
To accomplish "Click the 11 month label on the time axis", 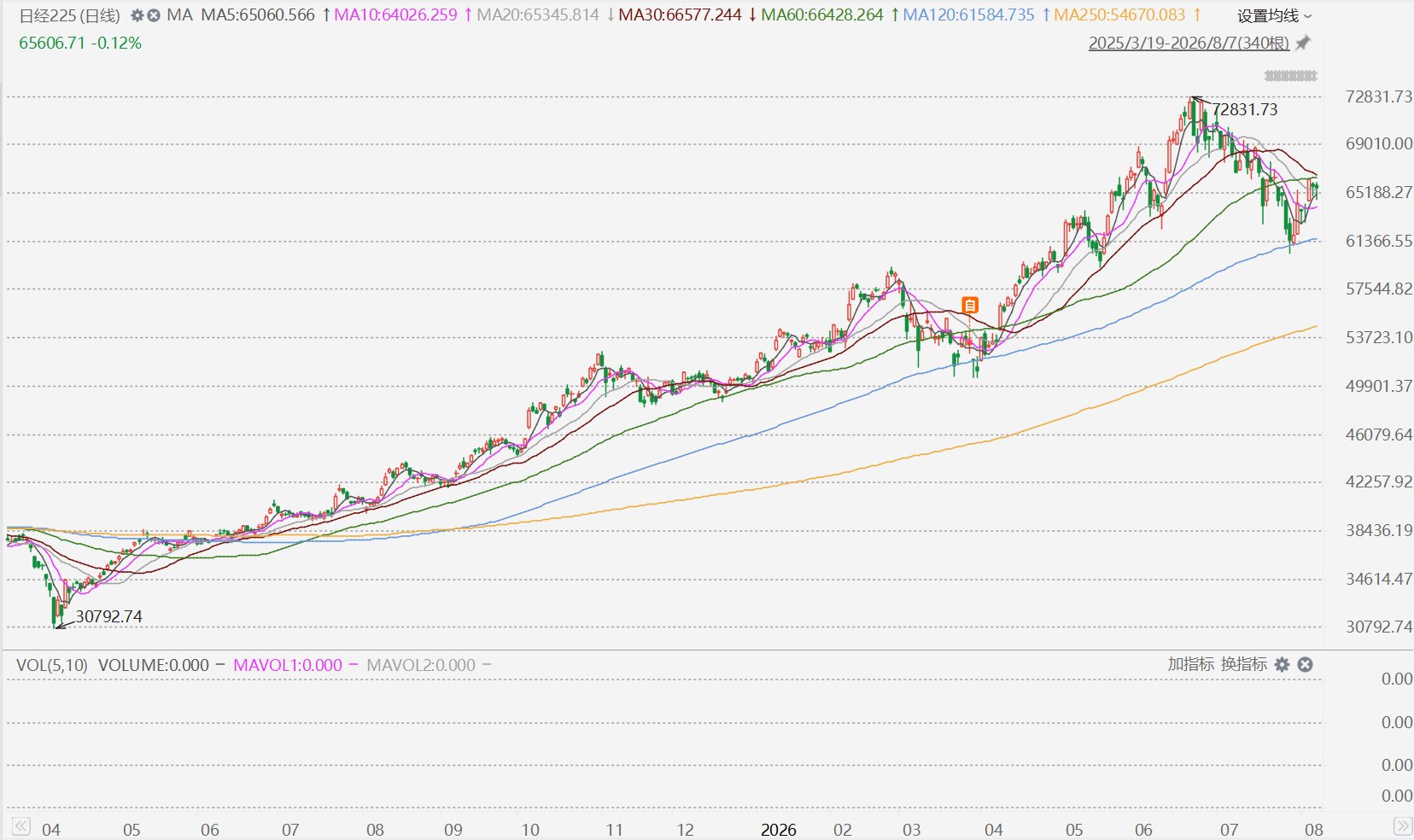I will 614,830.
